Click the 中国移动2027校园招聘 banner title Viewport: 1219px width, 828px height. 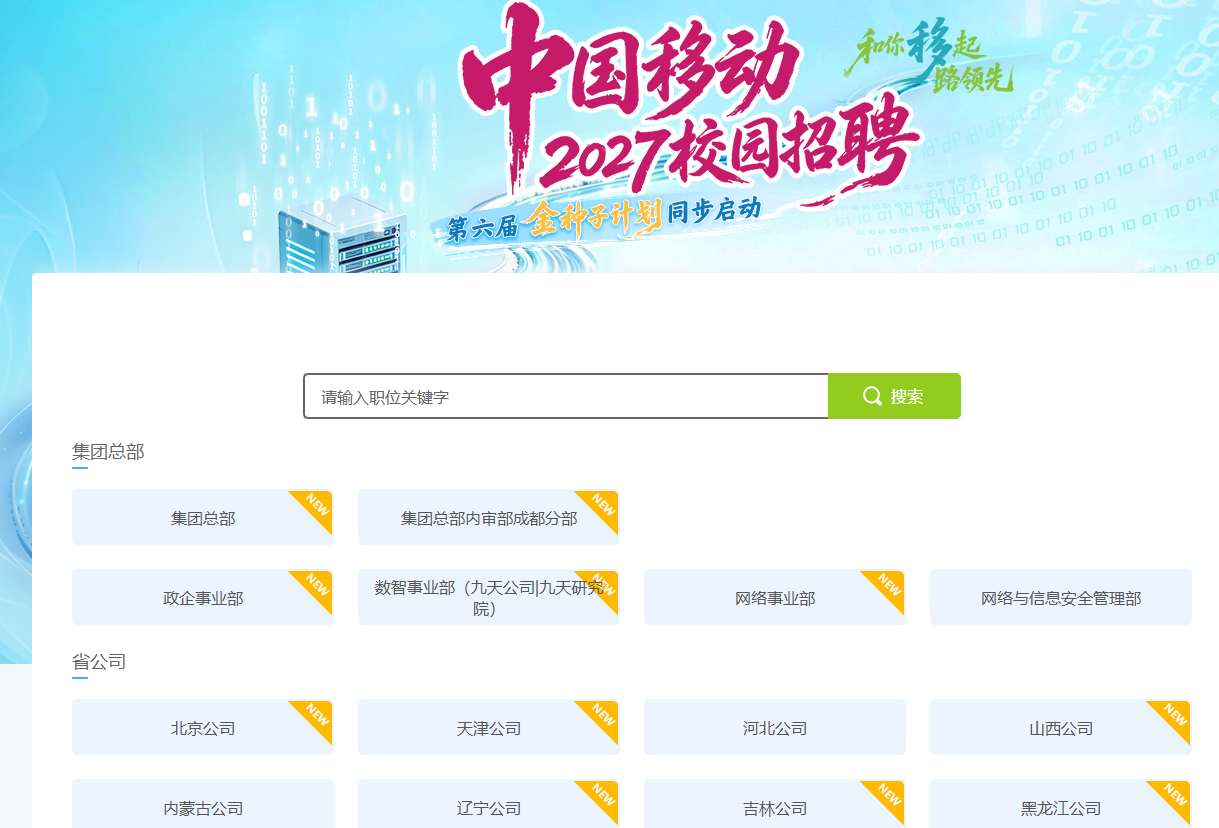point(690,105)
